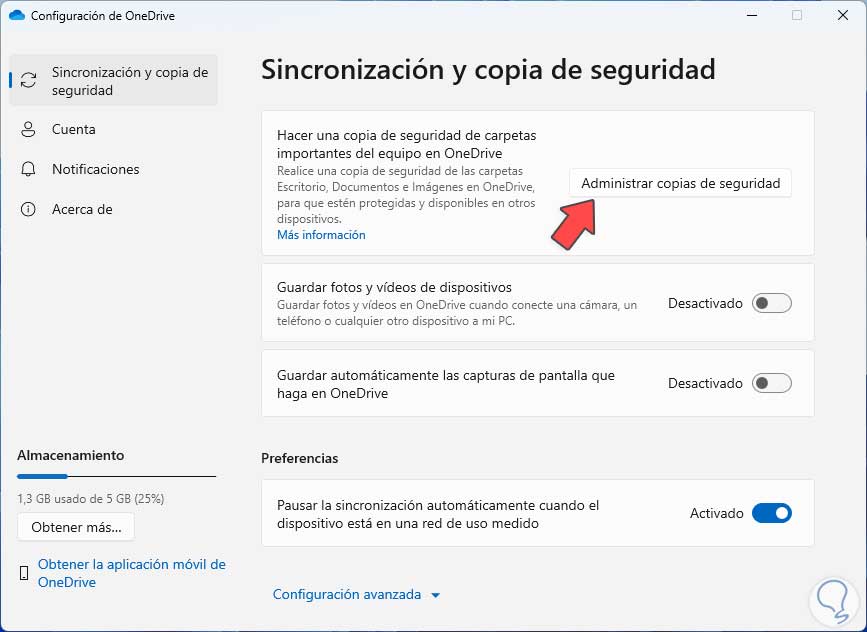Click Desactivado label for fotos y vídeos
867x632 pixels.
[705, 304]
